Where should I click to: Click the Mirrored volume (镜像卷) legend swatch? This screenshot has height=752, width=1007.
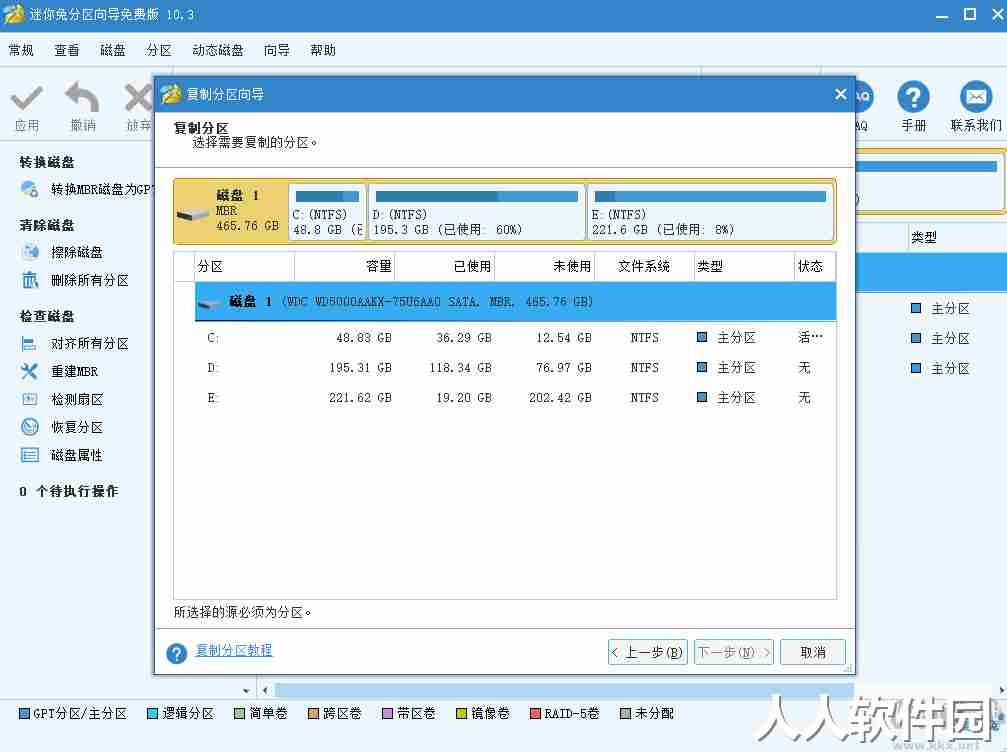tap(461, 713)
